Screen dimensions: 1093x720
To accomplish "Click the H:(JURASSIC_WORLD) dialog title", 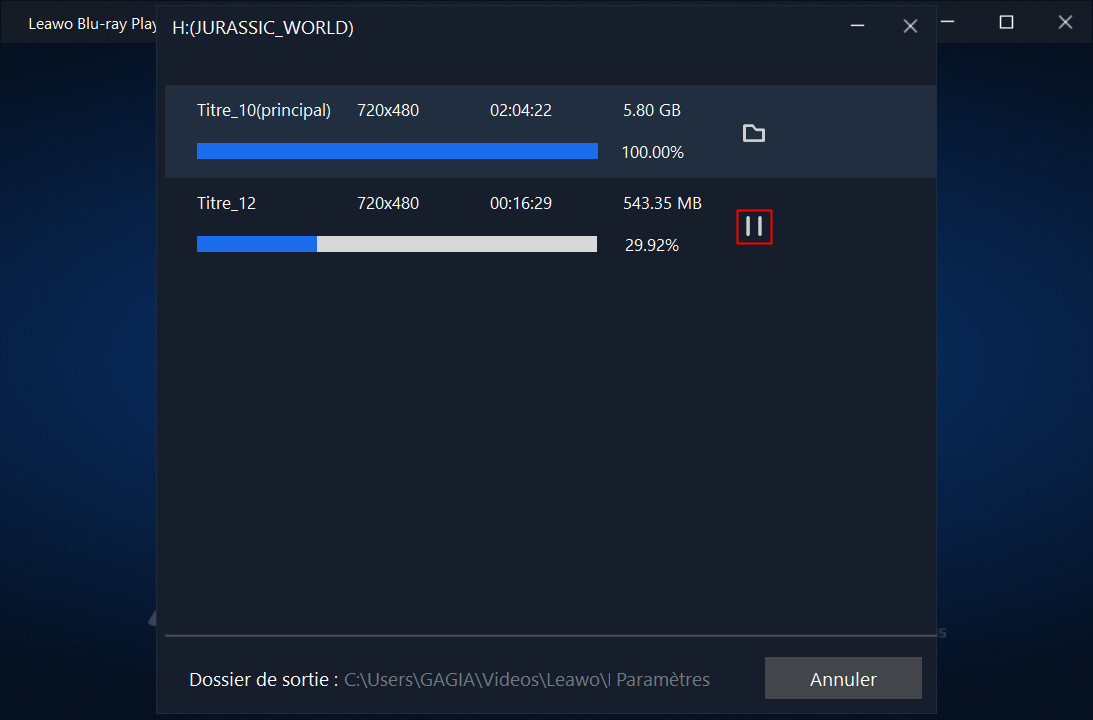I will pos(263,27).
